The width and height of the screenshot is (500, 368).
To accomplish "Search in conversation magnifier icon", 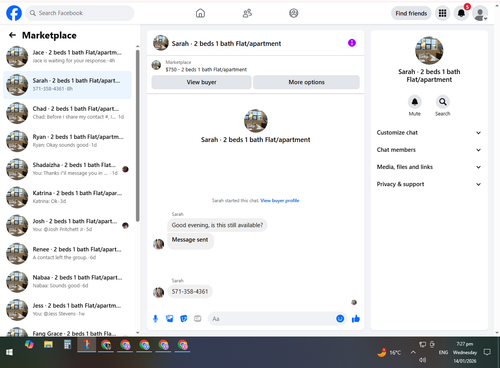I will pos(443,102).
